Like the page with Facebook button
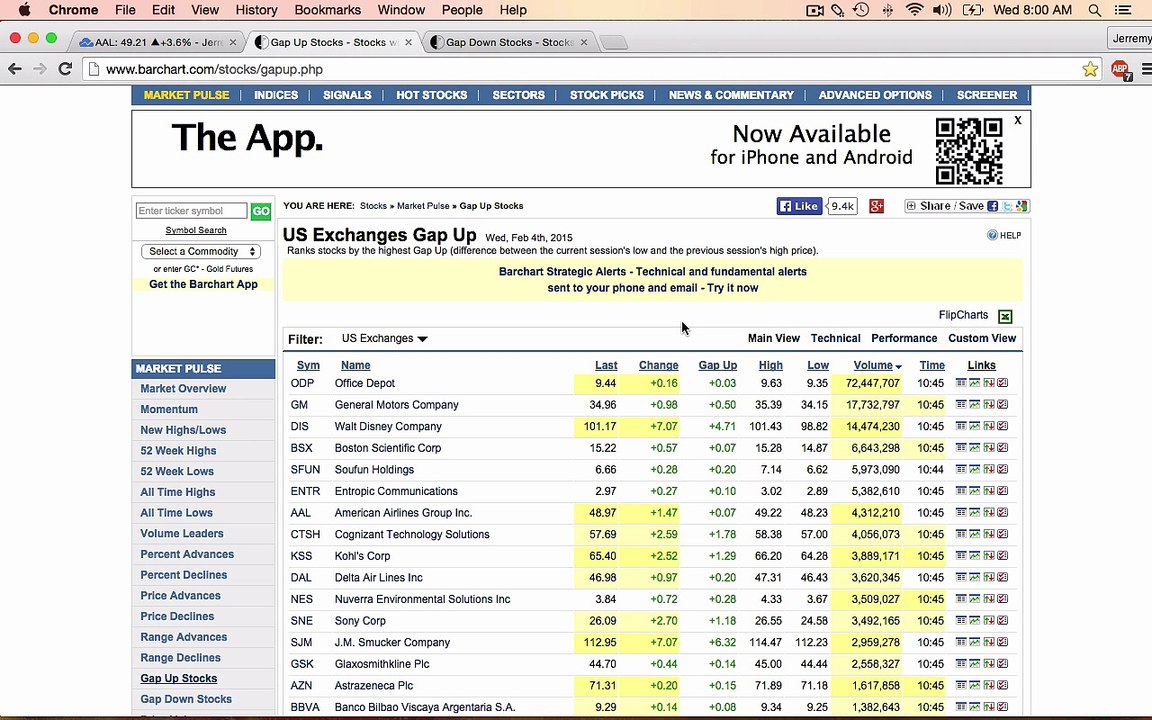The height and width of the screenshot is (720, 1152). click(x=799, y=206)
